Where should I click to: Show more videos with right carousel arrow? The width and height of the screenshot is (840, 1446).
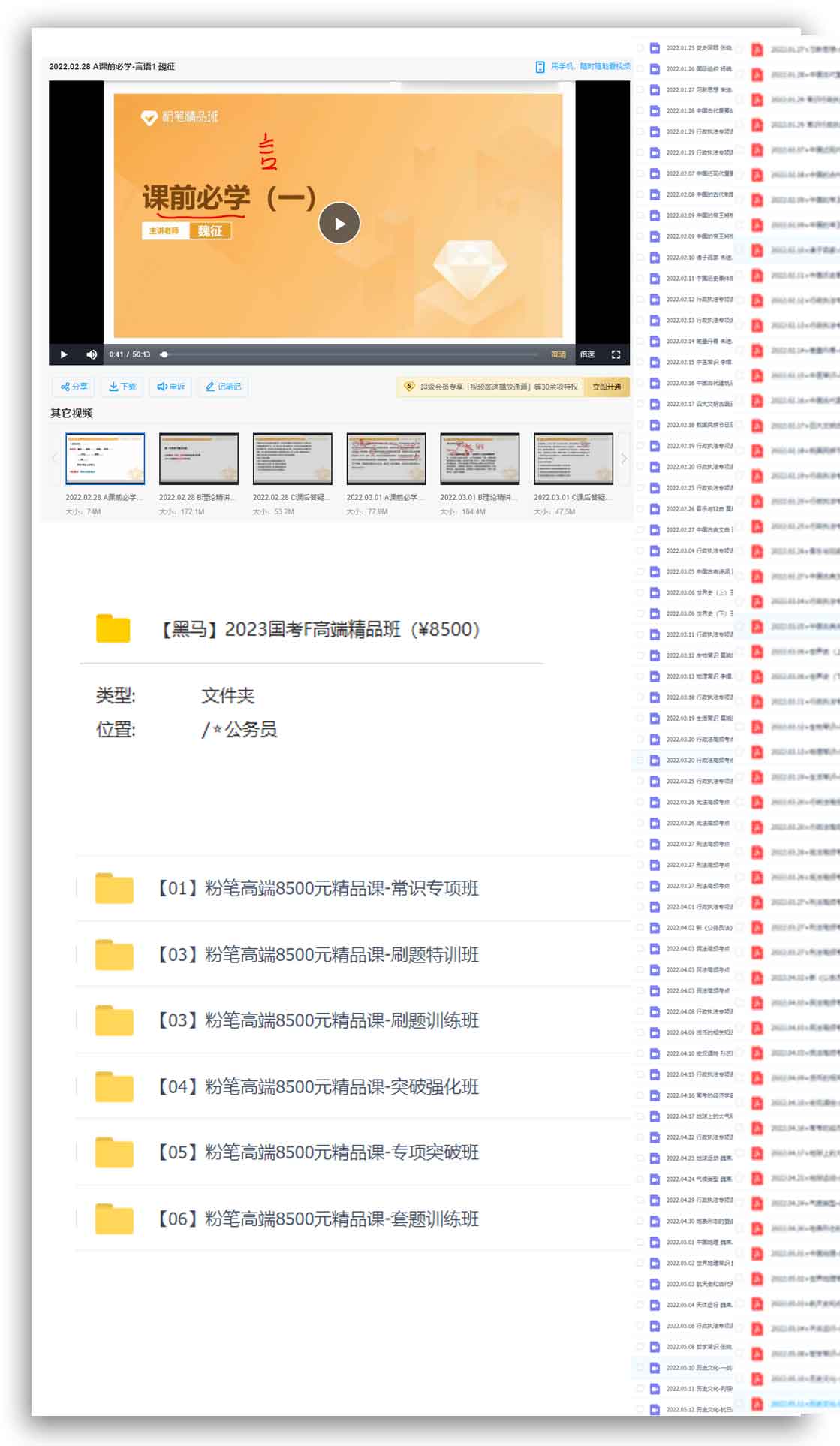pos(623,458)
